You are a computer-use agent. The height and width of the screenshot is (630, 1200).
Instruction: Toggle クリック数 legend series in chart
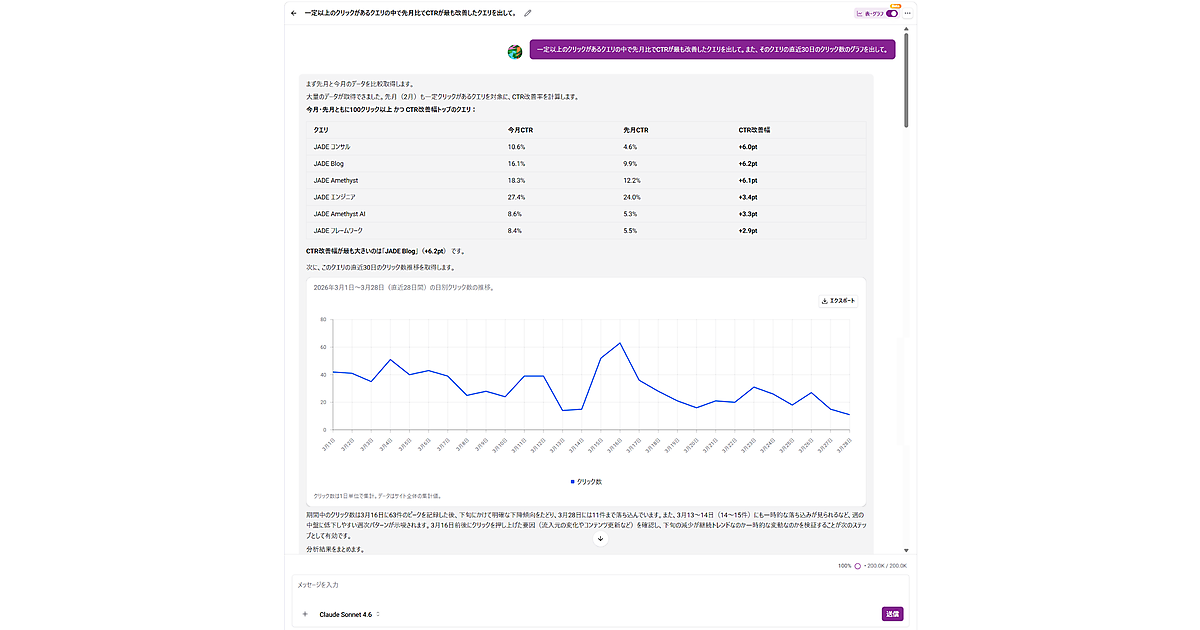[x=586, y=481]
